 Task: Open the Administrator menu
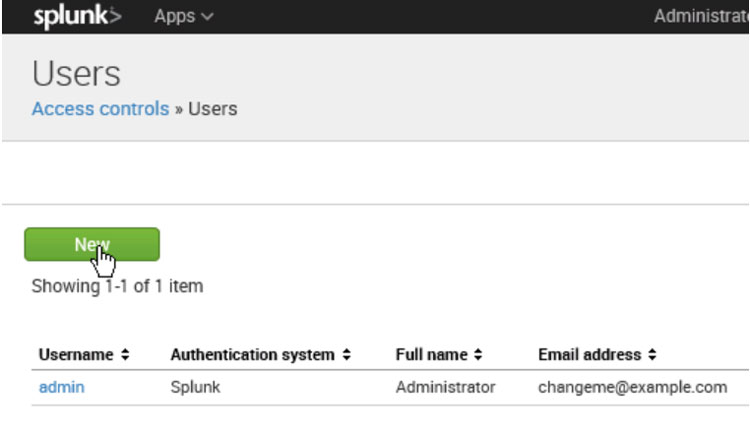(x=701, y=16)
